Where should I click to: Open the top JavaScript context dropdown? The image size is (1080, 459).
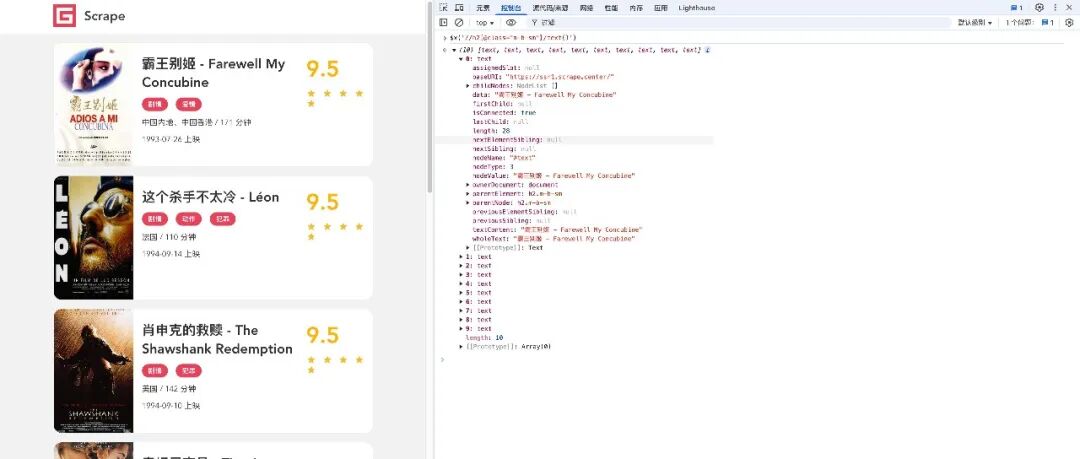click(485, 23)
